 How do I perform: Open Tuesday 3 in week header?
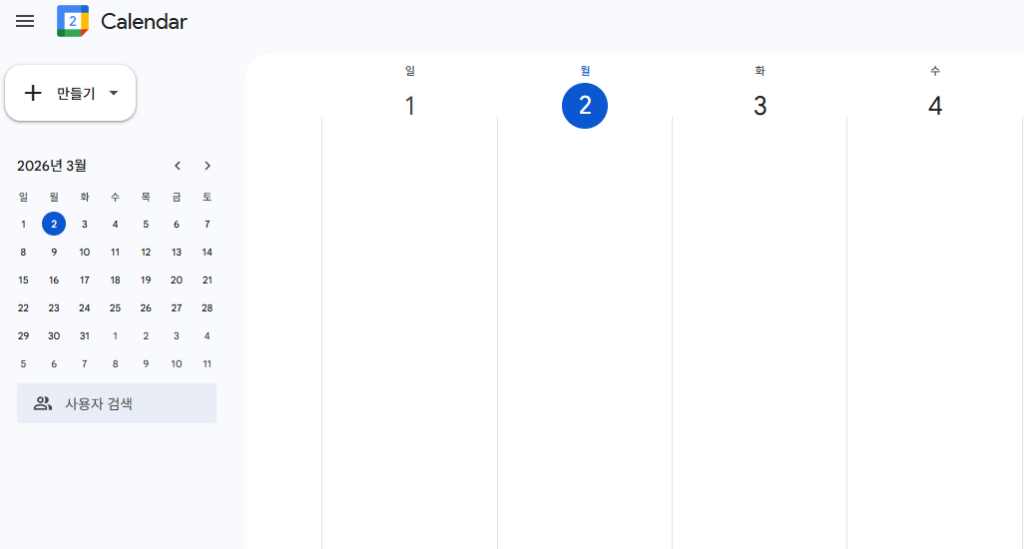pos(760,106)
